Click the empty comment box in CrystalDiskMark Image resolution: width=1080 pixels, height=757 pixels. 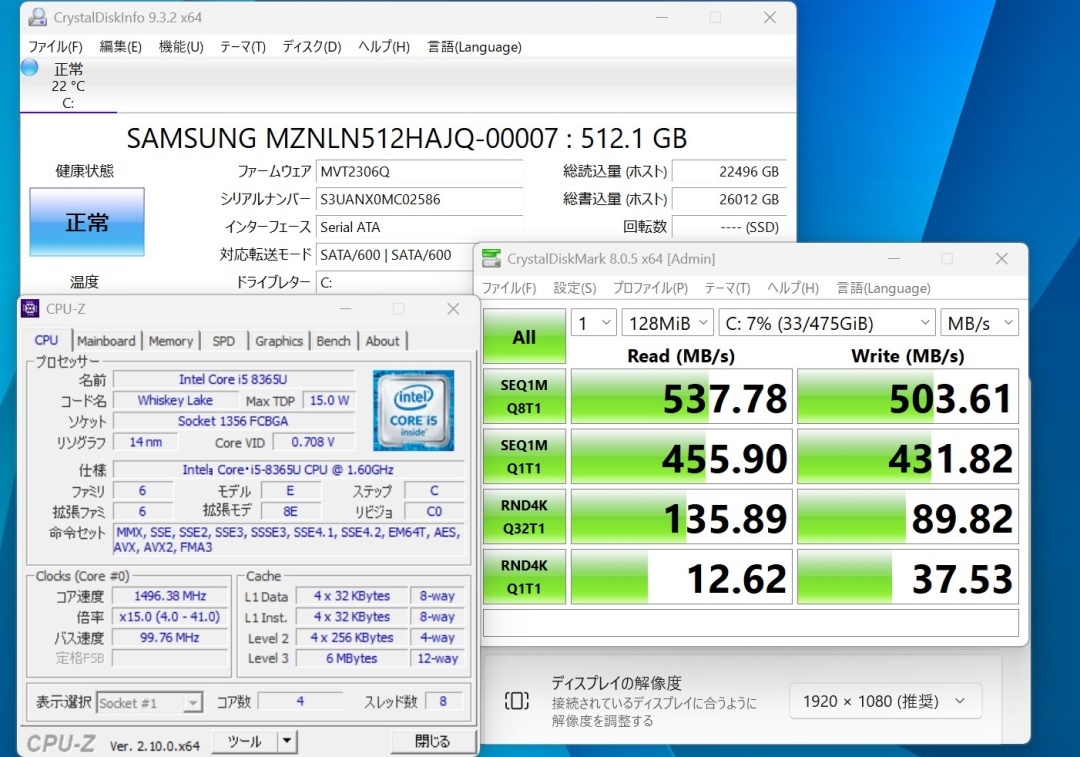pyautogui.click(x=751, y=623)
